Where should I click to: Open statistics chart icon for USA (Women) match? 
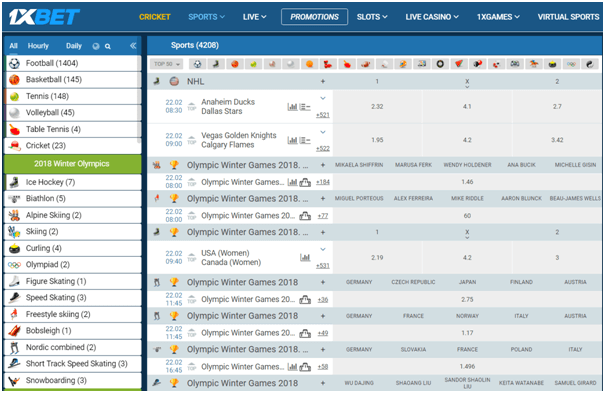pyautogui.click(x=305, y=257)
